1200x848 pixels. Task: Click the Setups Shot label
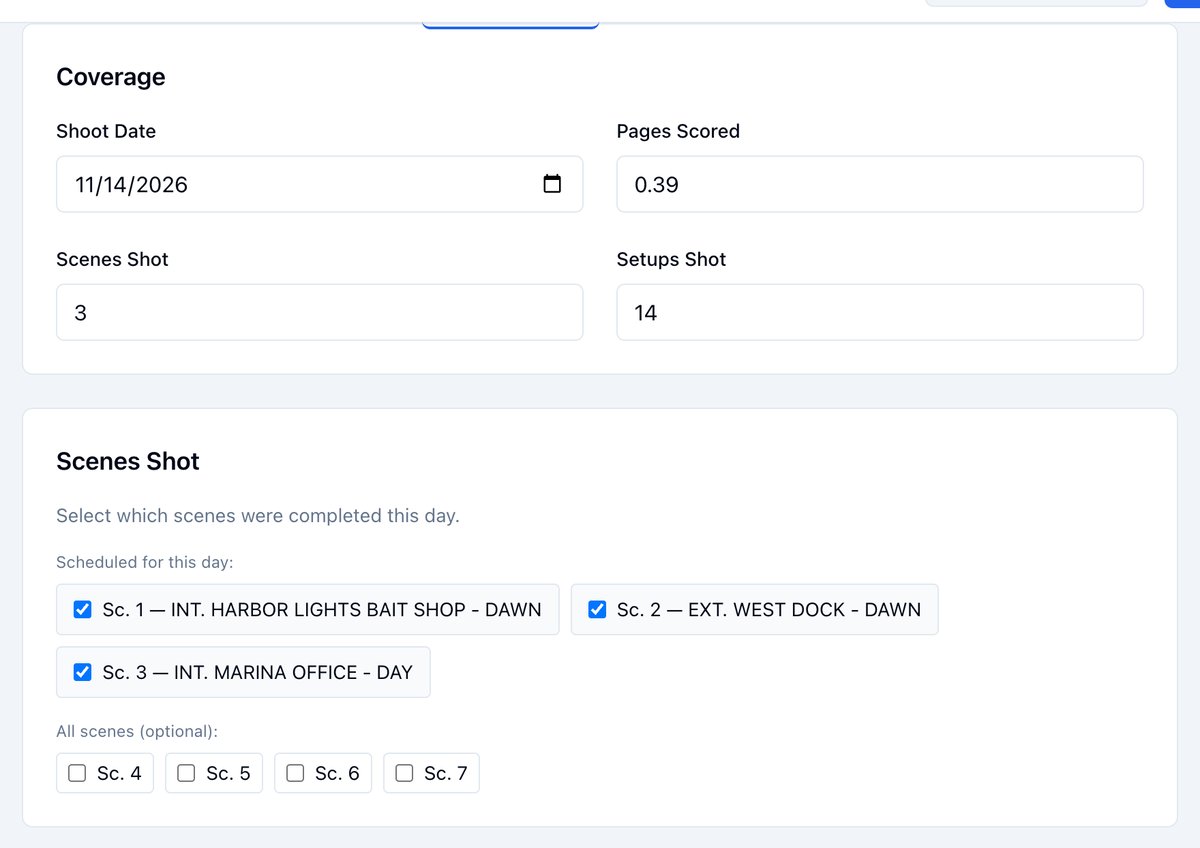click(x=671, y=259)
